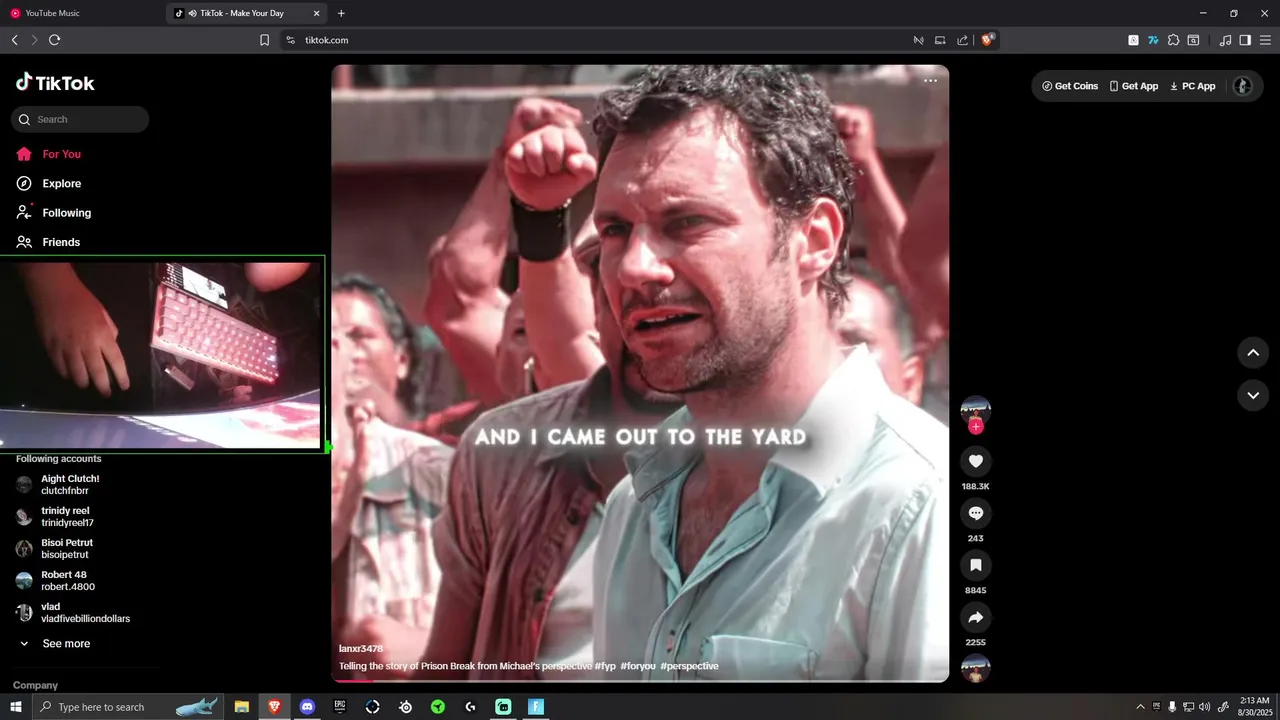
Task: Open the media control music note icon
Action: [1225, 40]
